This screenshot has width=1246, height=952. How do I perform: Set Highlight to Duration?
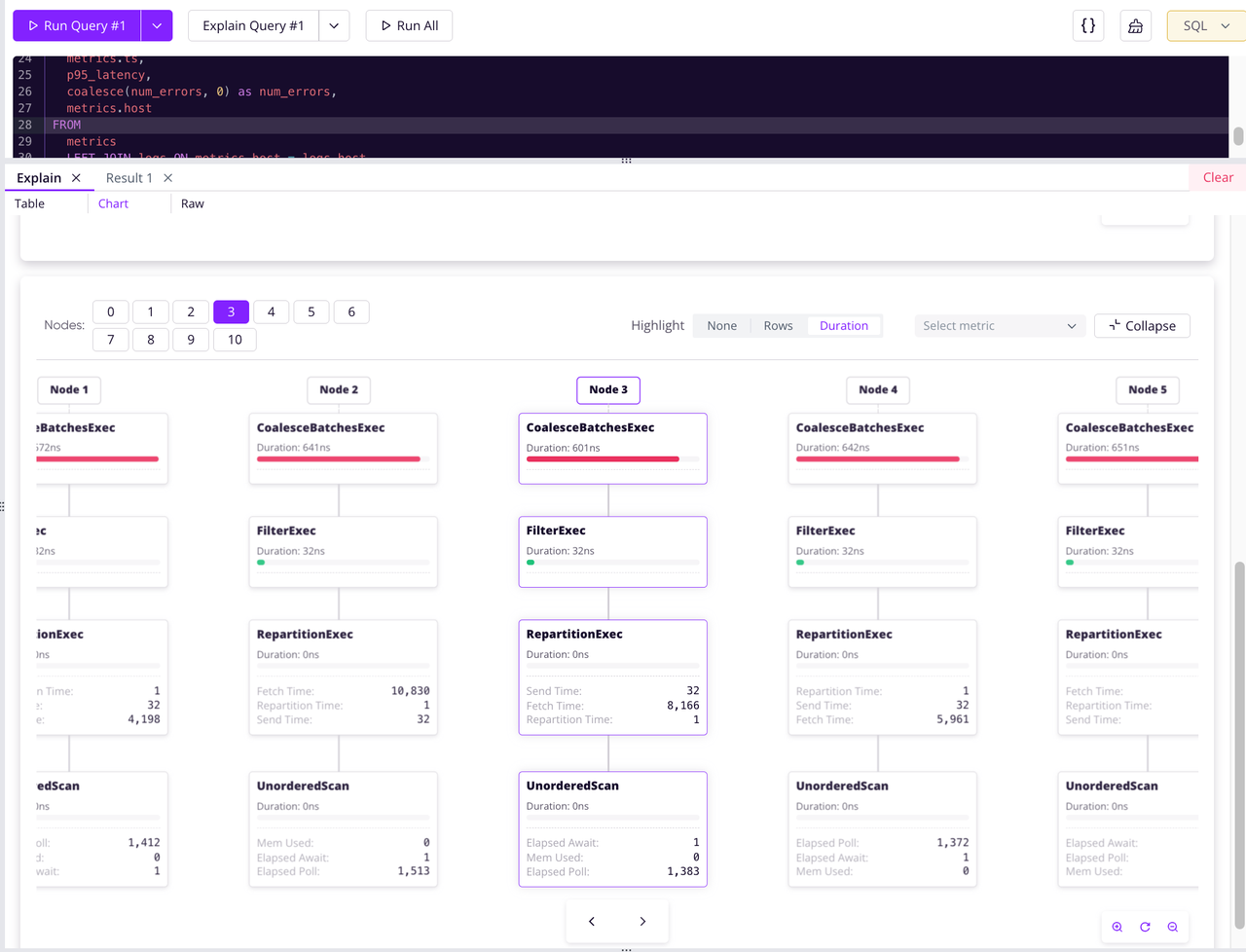click(x=843, y=326)
